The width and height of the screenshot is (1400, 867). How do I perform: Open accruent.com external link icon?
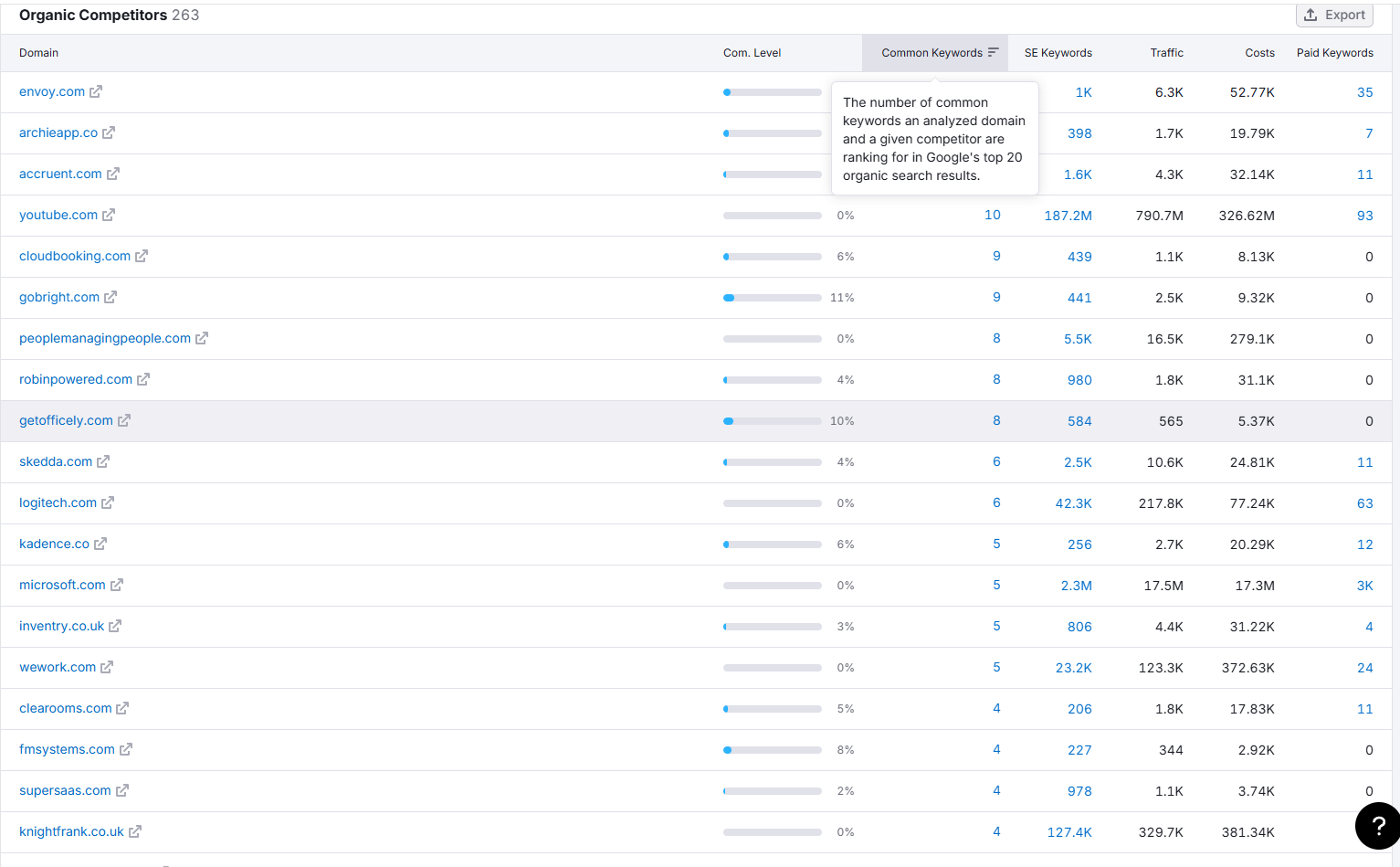(x=113, y=174)
